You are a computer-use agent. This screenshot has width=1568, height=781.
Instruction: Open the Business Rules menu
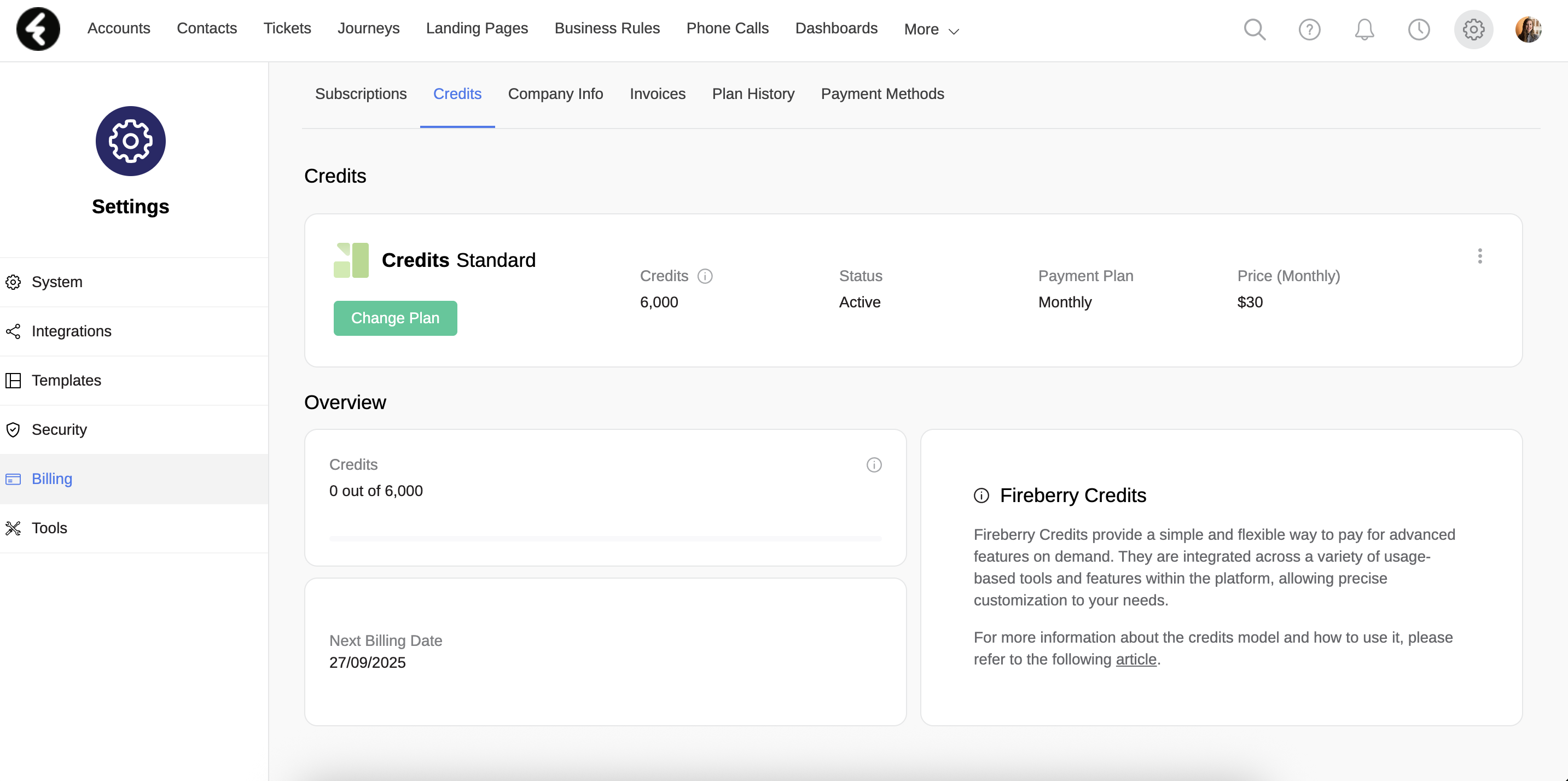click(607, 28)
